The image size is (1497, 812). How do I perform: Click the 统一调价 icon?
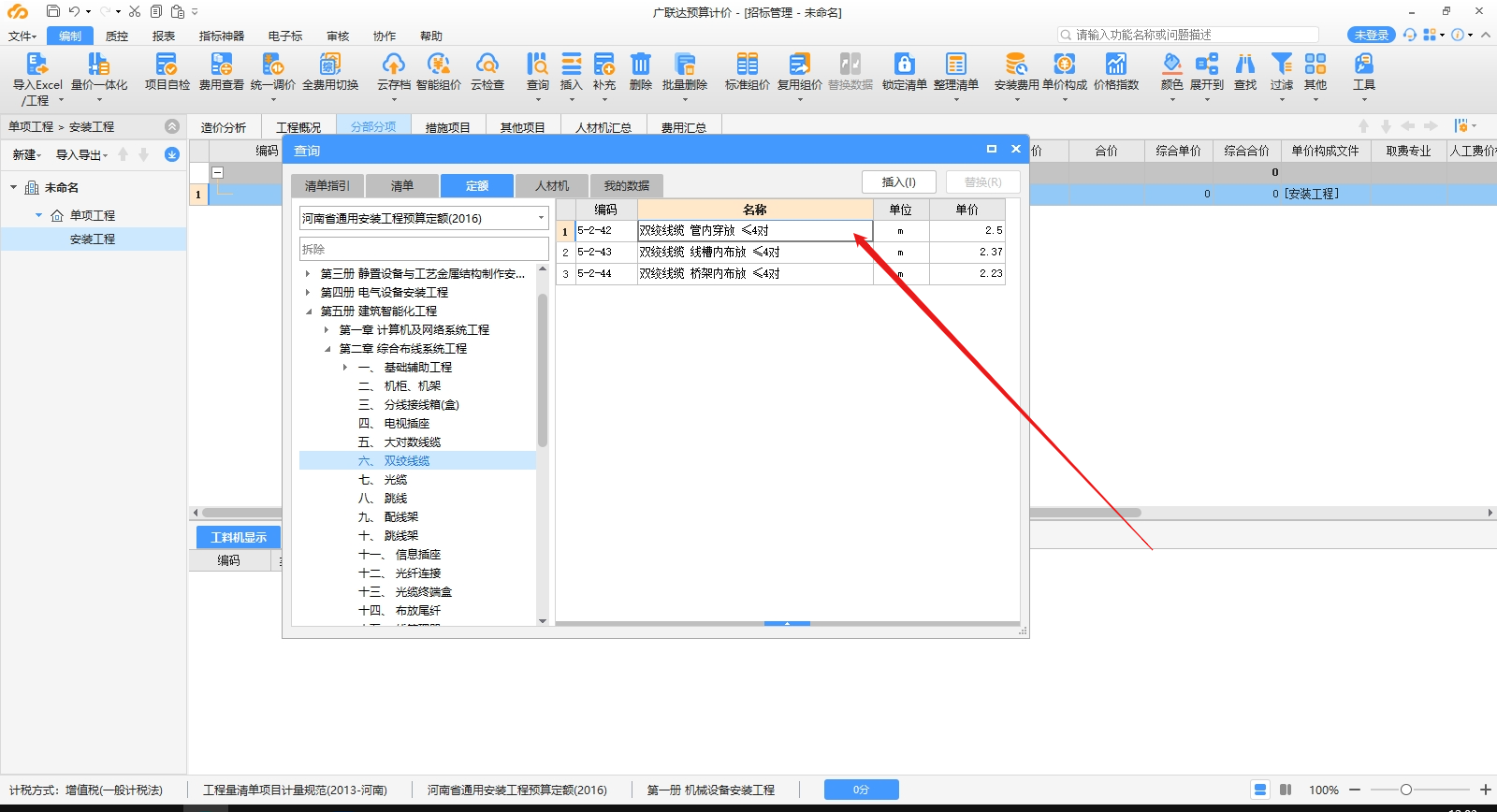coord(272,64)
